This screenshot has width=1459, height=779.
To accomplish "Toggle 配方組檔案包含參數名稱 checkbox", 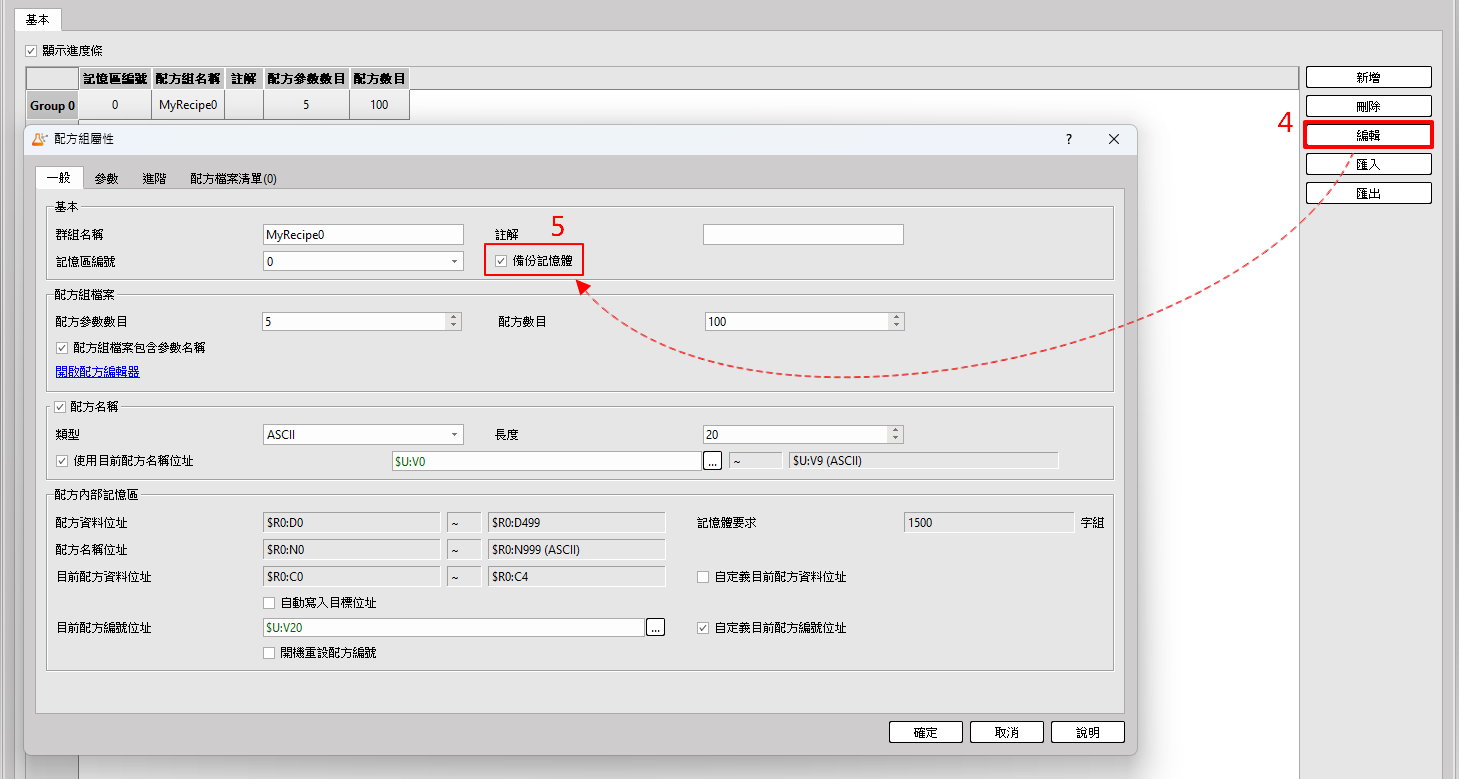I will tap(63, 348).
